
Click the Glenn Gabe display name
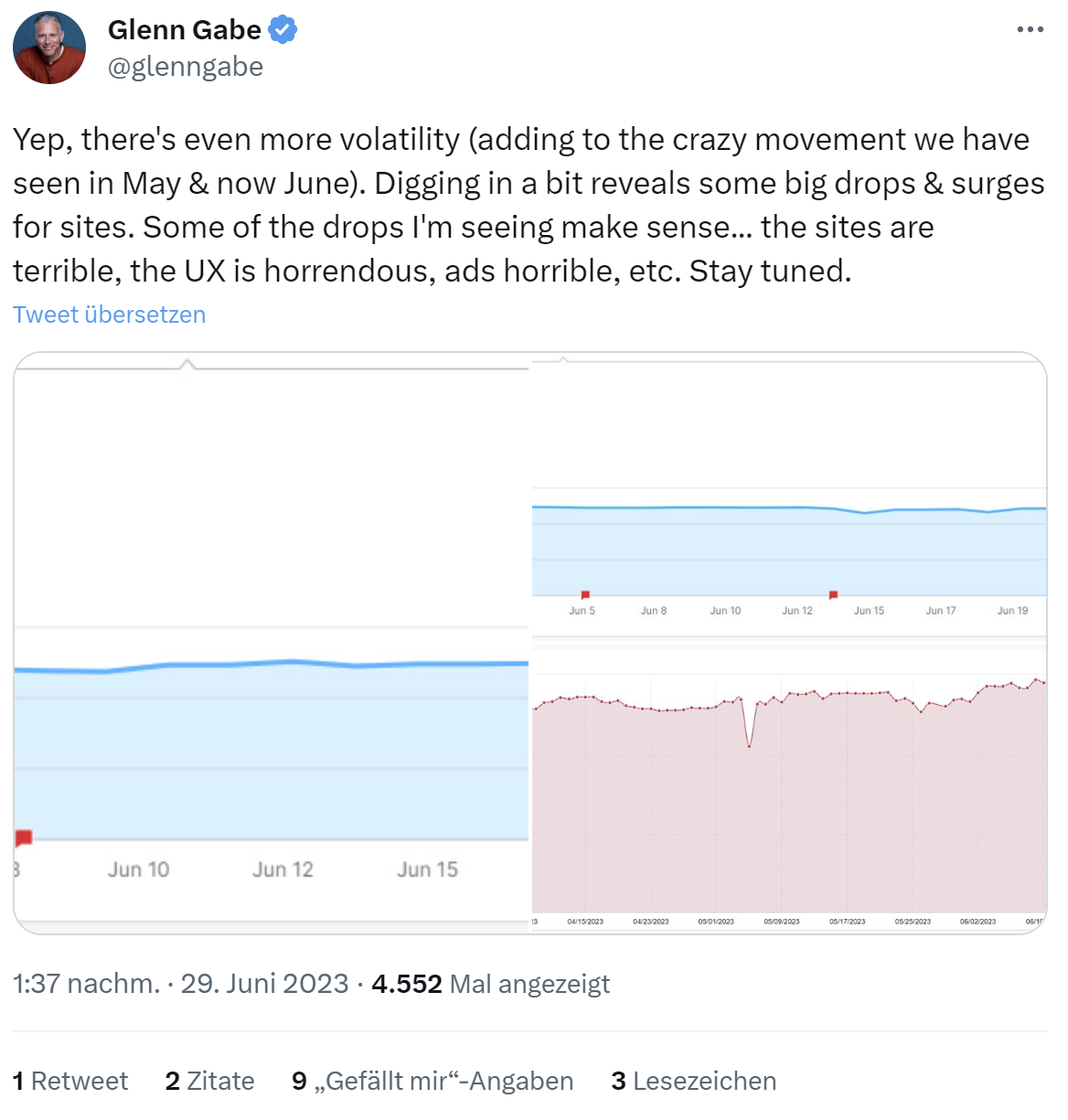183,28
